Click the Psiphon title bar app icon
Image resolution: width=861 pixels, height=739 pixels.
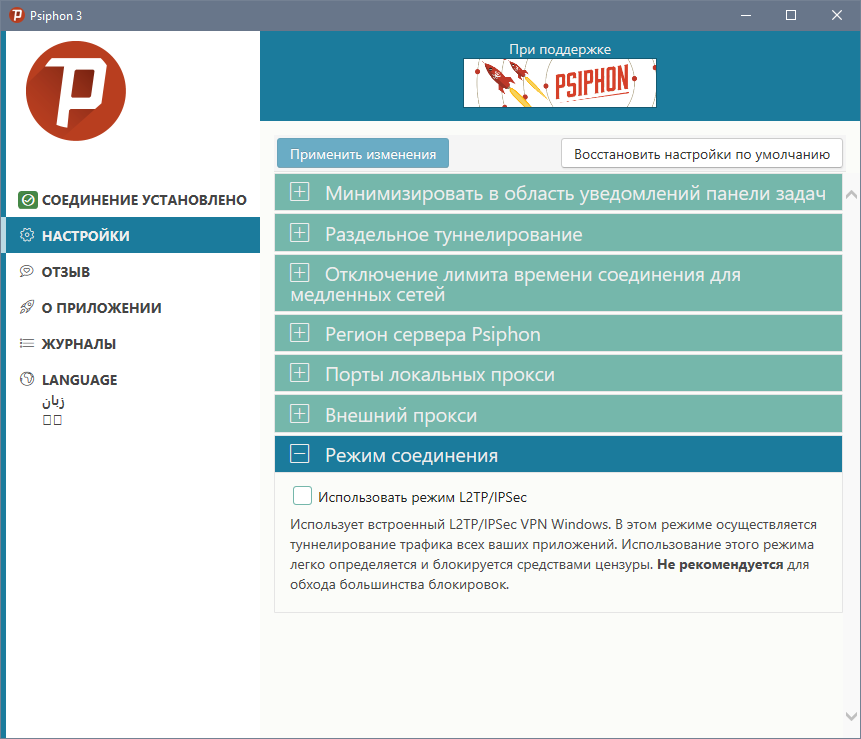coord(17,15)
